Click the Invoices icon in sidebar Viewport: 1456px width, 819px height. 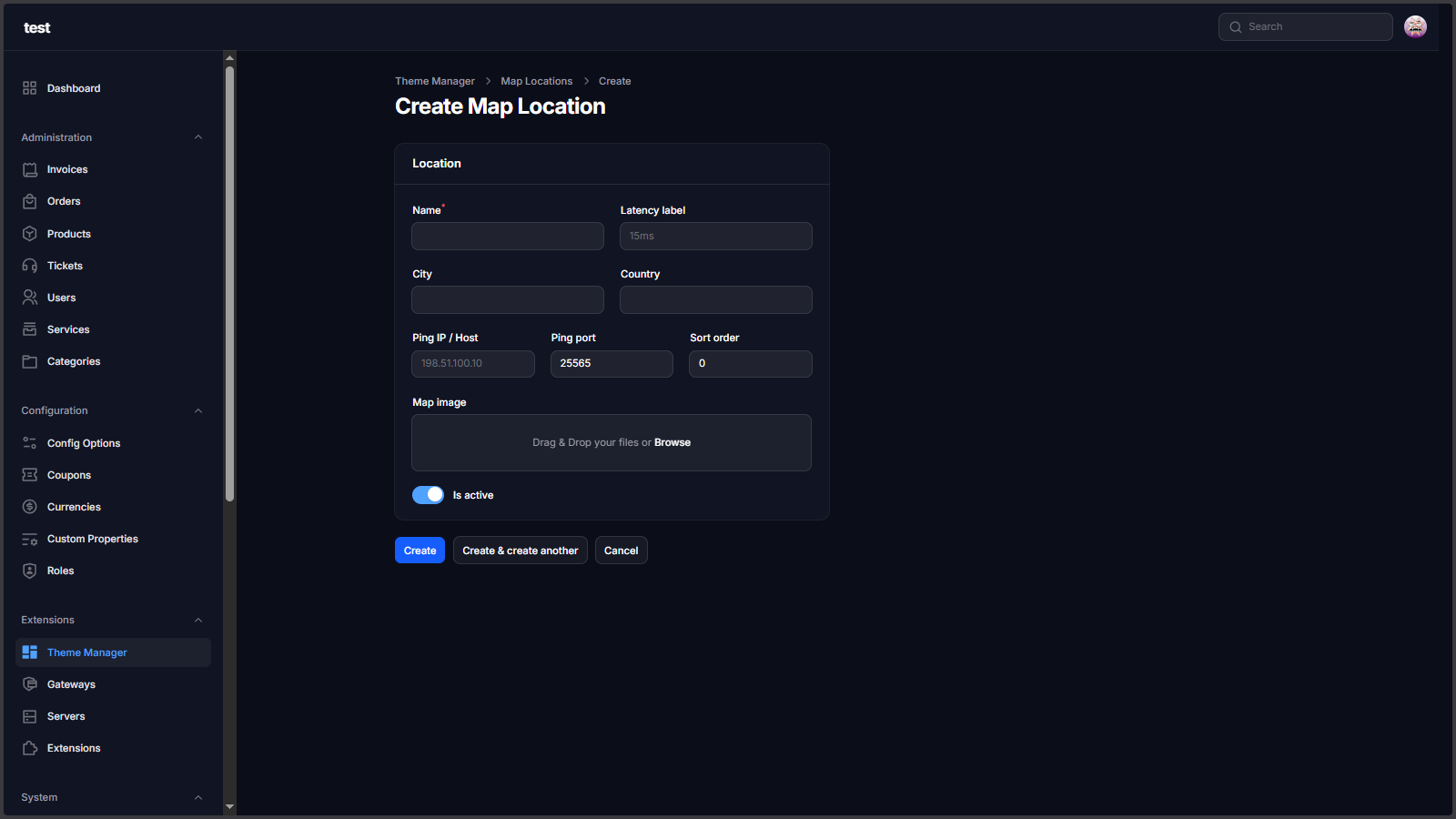pos(30,169)
